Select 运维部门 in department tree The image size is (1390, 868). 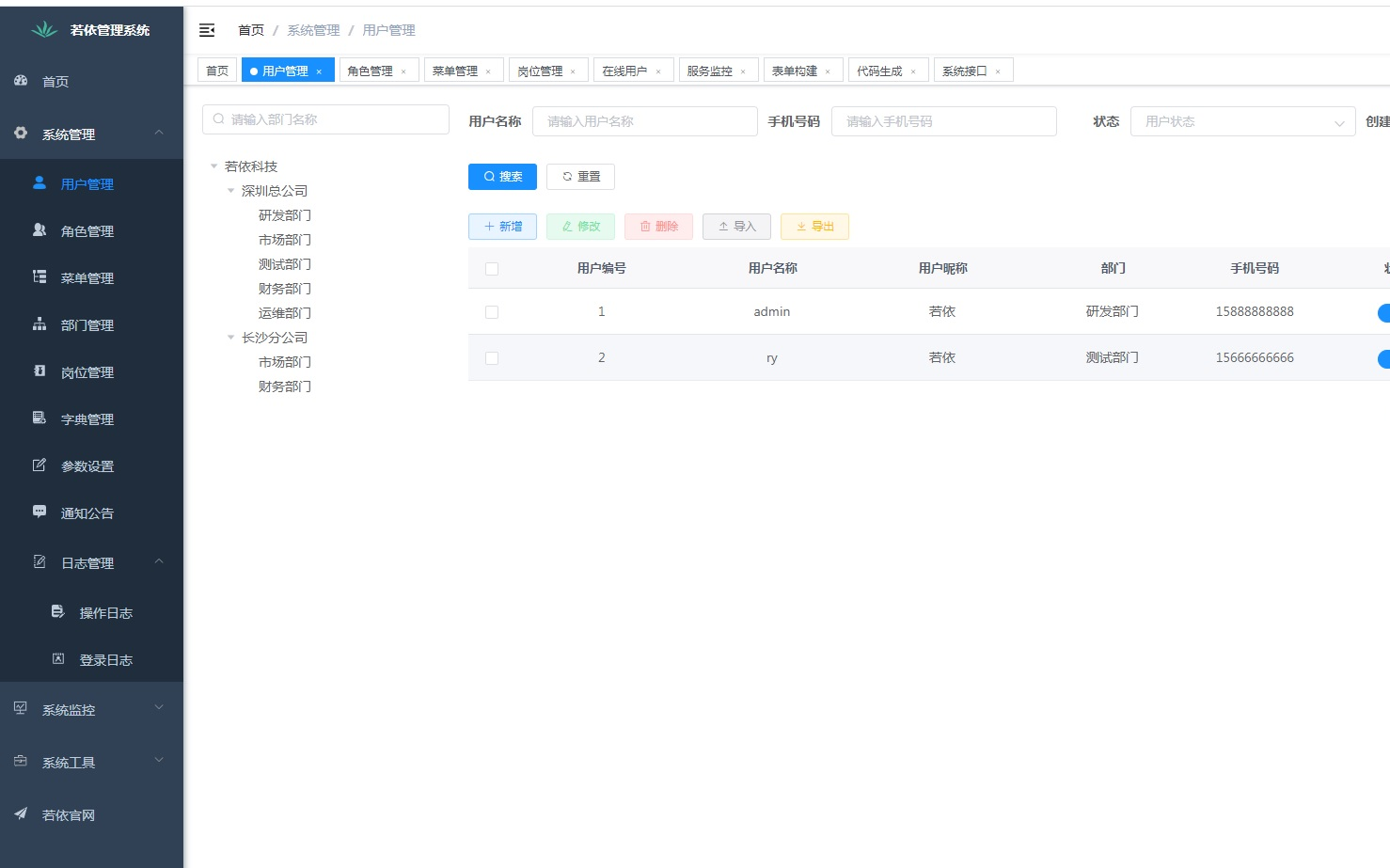[285, 313]
